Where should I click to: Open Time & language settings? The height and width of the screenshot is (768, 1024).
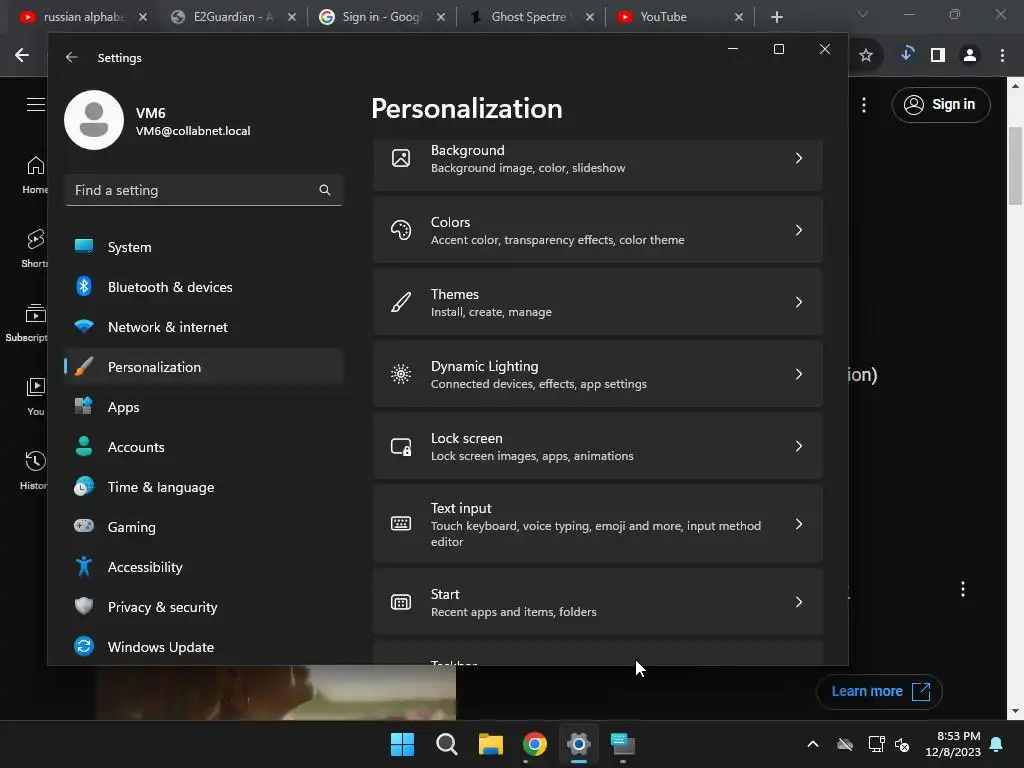[204, 487]
